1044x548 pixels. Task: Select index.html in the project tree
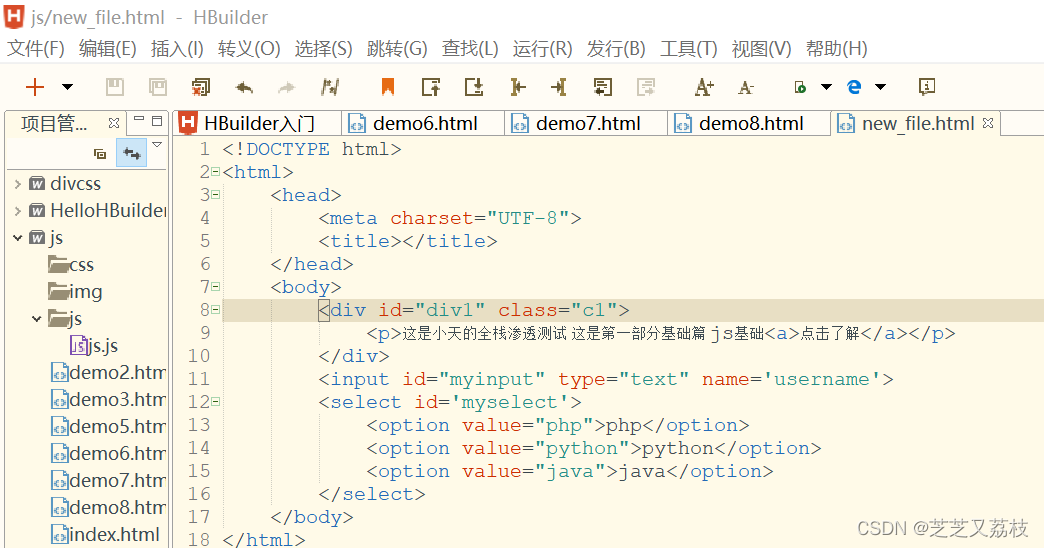(x=106, y=535)
